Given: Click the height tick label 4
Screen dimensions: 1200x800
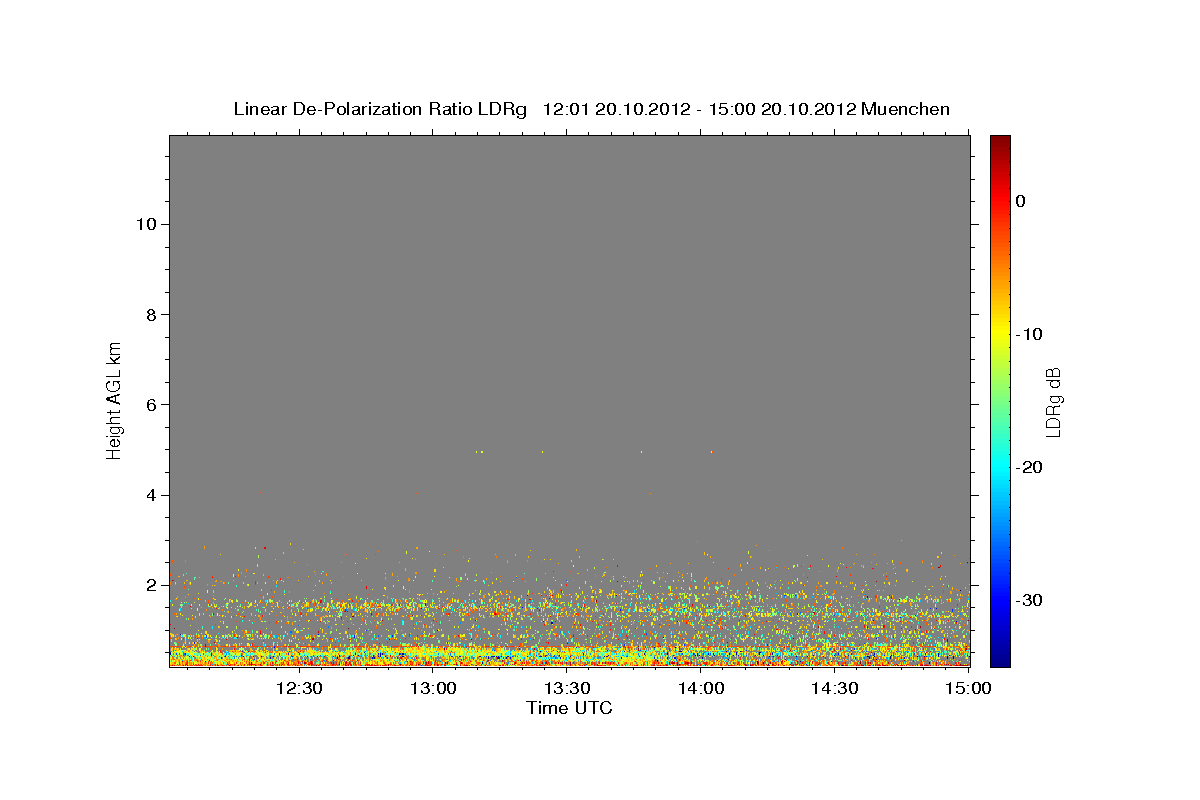Looking at the screenshot, I should coord(151,495).
